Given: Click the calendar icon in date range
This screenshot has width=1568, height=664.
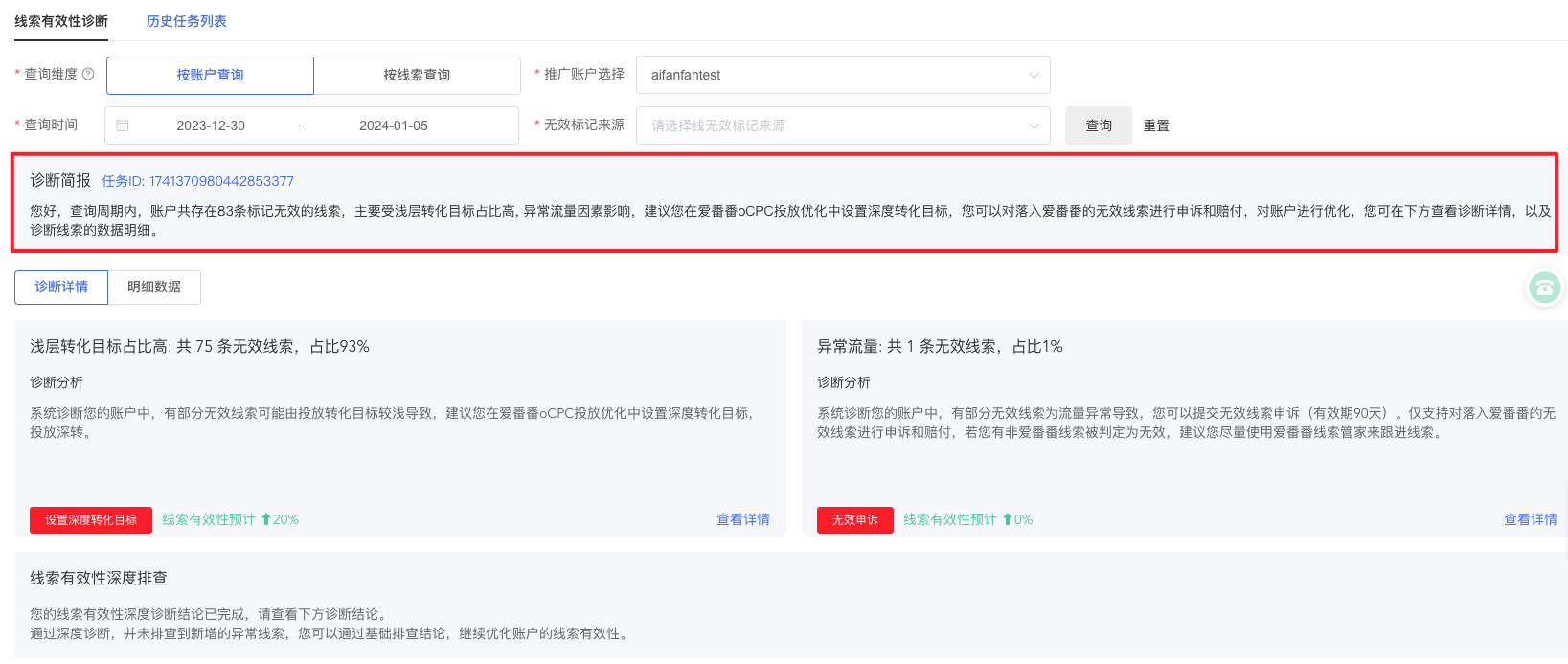Looking at the screenshot, I should (x=123, y=126).
